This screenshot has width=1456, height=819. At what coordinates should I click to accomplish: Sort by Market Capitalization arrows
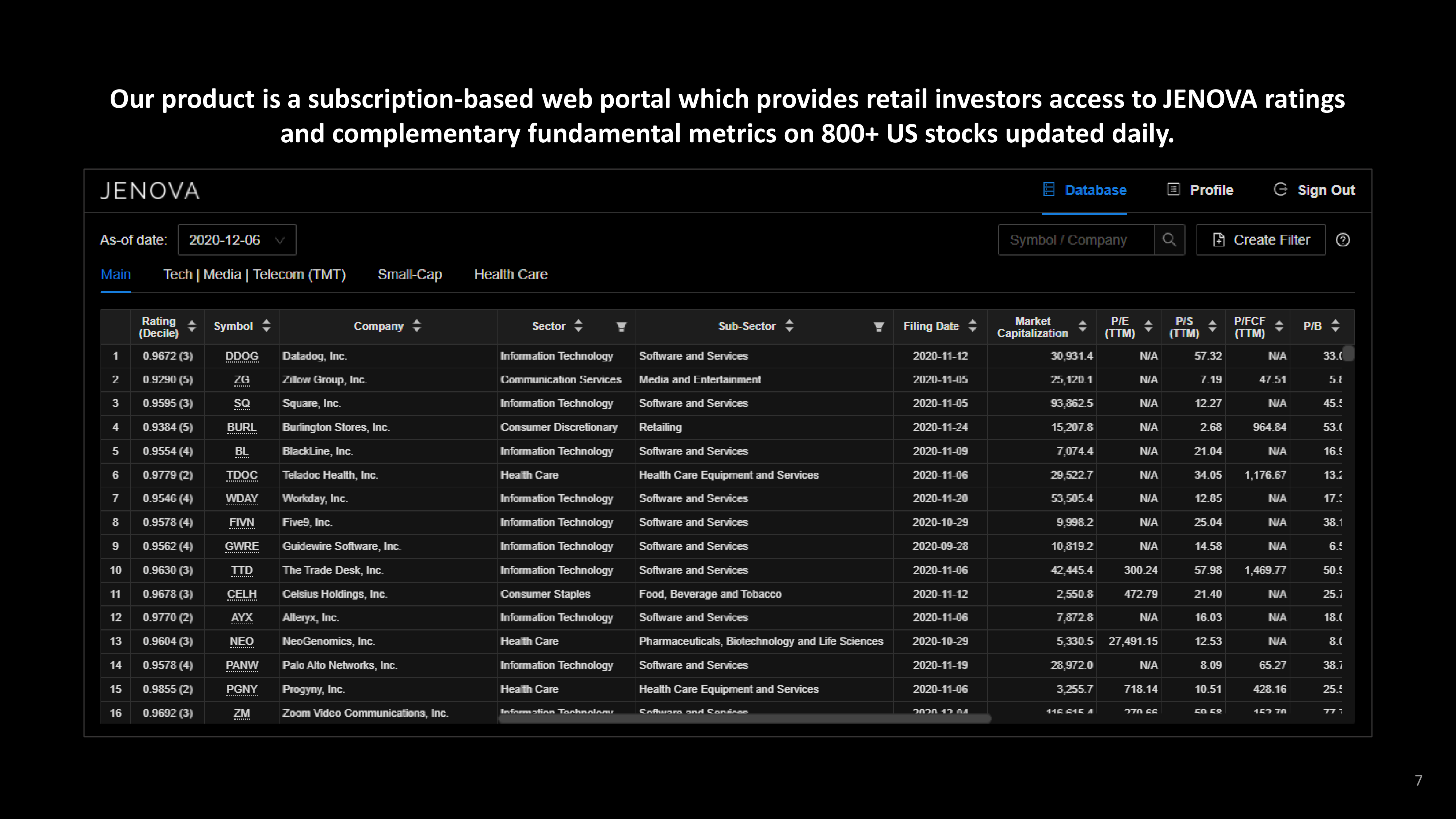(x=1083, y=326)
